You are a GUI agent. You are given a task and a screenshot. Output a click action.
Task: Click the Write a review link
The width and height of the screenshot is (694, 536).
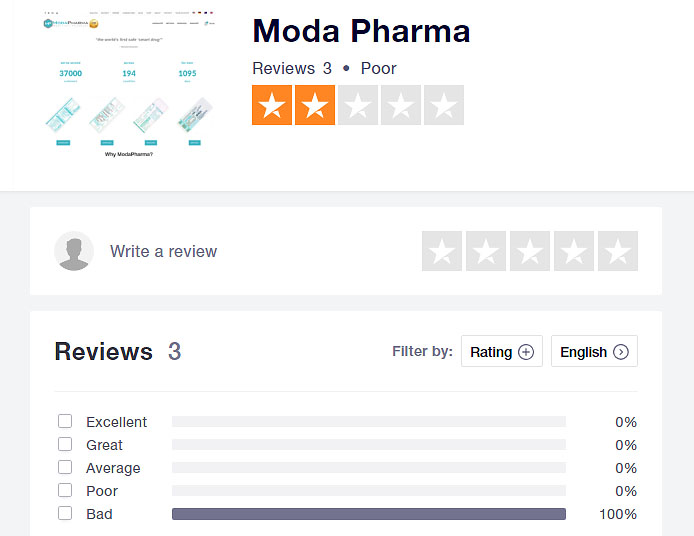click(163, 252)
